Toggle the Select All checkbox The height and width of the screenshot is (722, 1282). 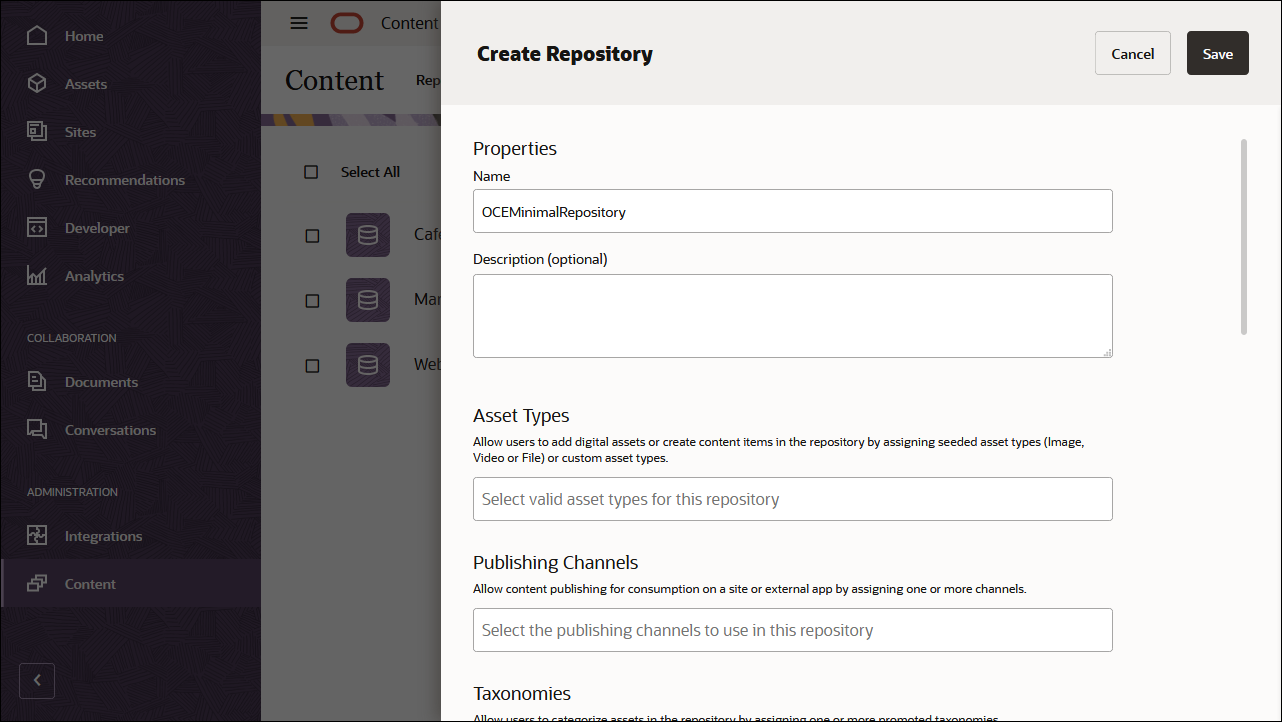point(311,171)
